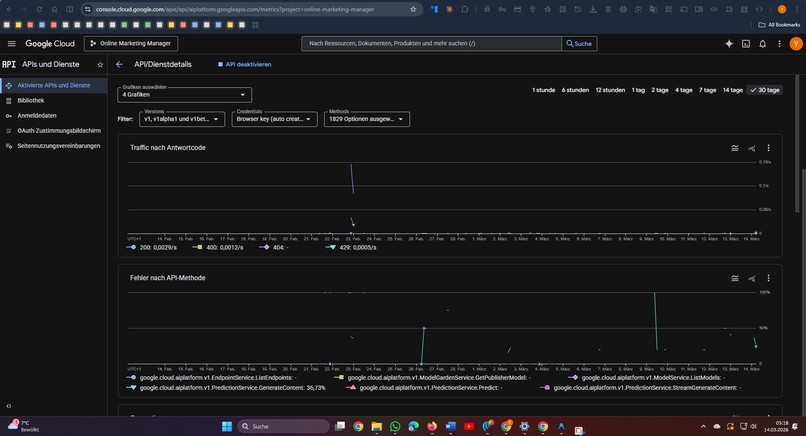Toggle legend on Traffic nach Antwortcode chart
Screen dimensions: 806x436
click(x=735, y=148)
